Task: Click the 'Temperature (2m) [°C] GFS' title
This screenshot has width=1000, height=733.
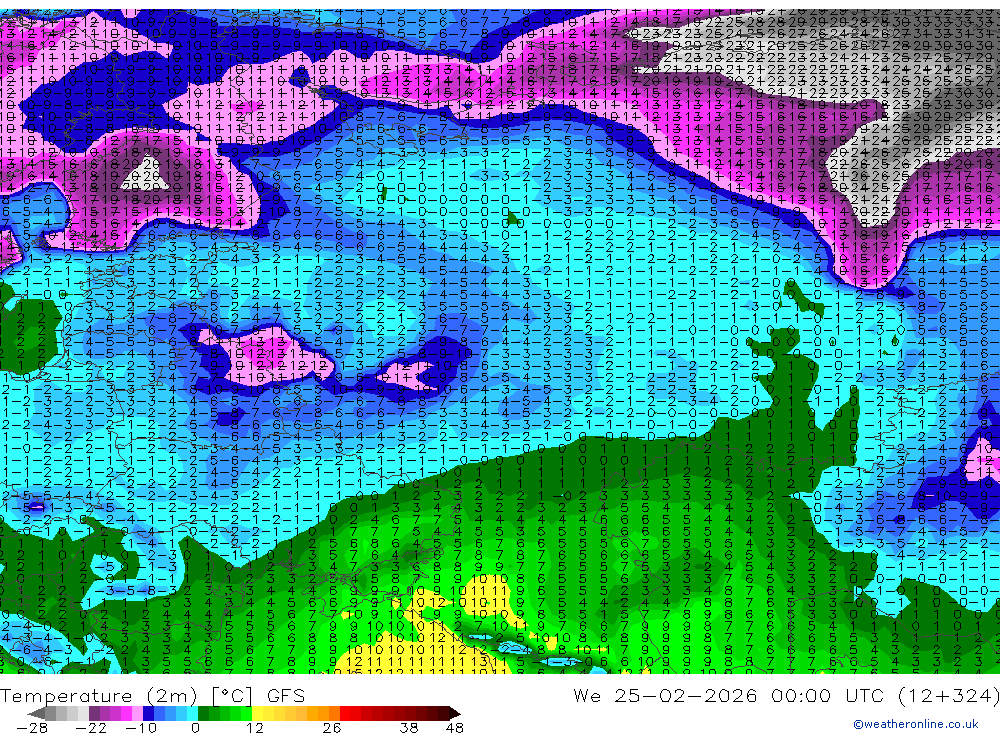Action: click(x=152, y=695)
